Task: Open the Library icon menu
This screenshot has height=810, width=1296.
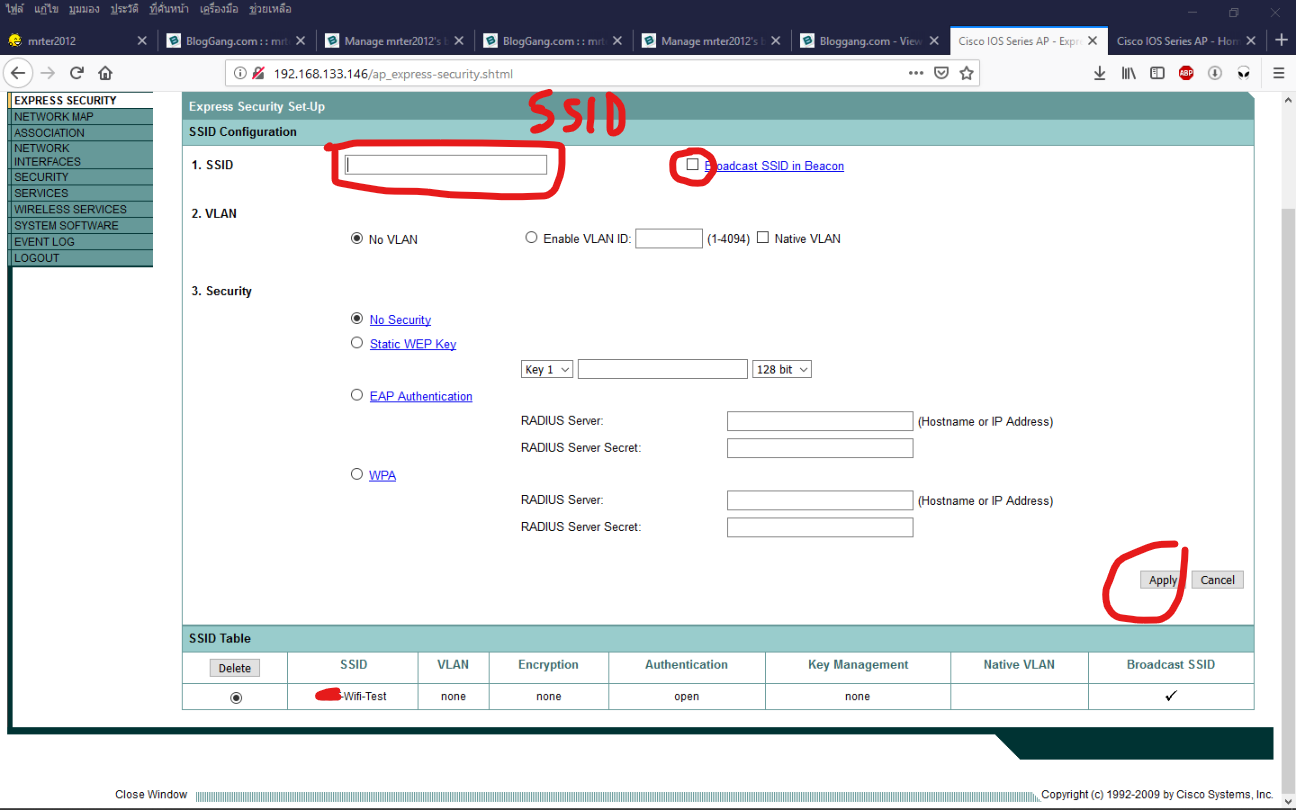Action: point(1128,72)
